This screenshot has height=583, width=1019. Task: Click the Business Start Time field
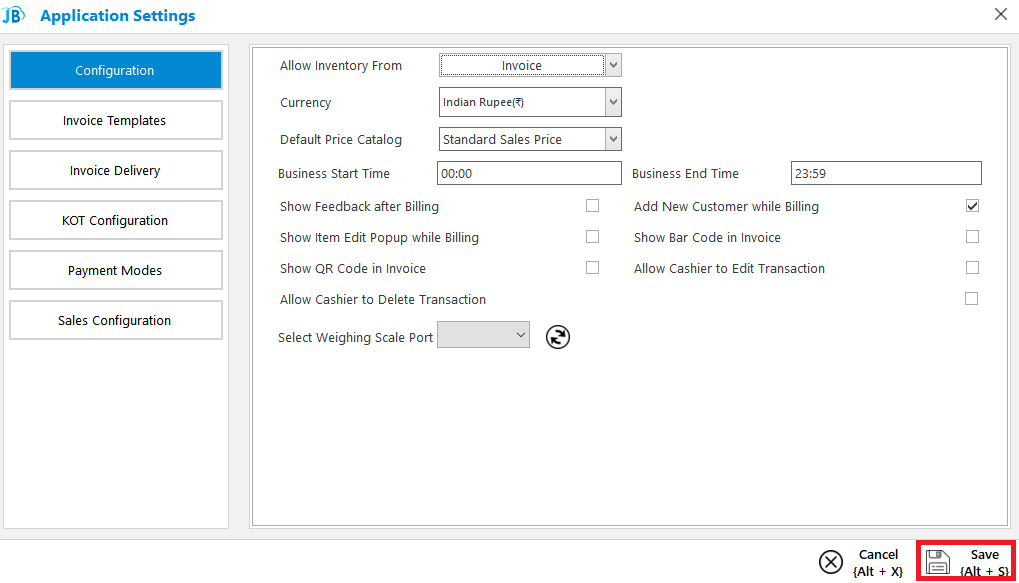point(529,174)
